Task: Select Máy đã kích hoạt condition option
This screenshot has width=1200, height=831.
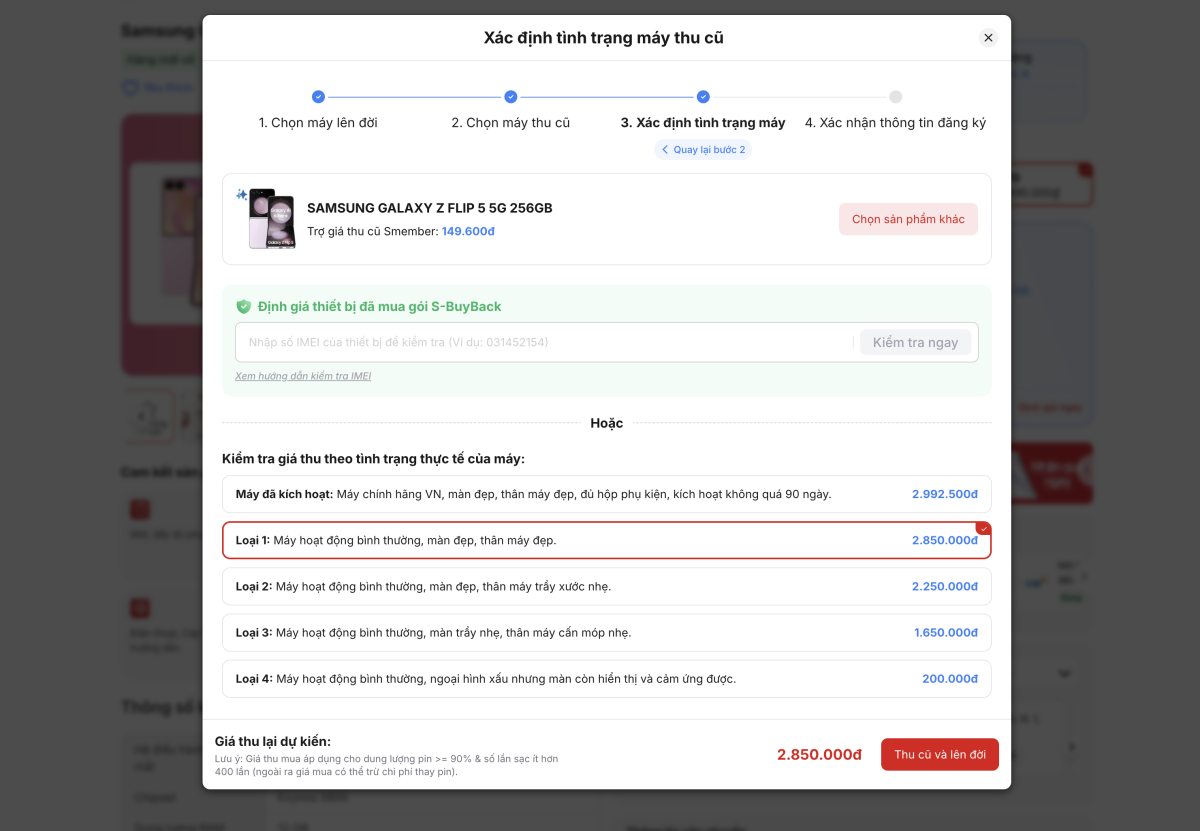Action: coord(607,494)
